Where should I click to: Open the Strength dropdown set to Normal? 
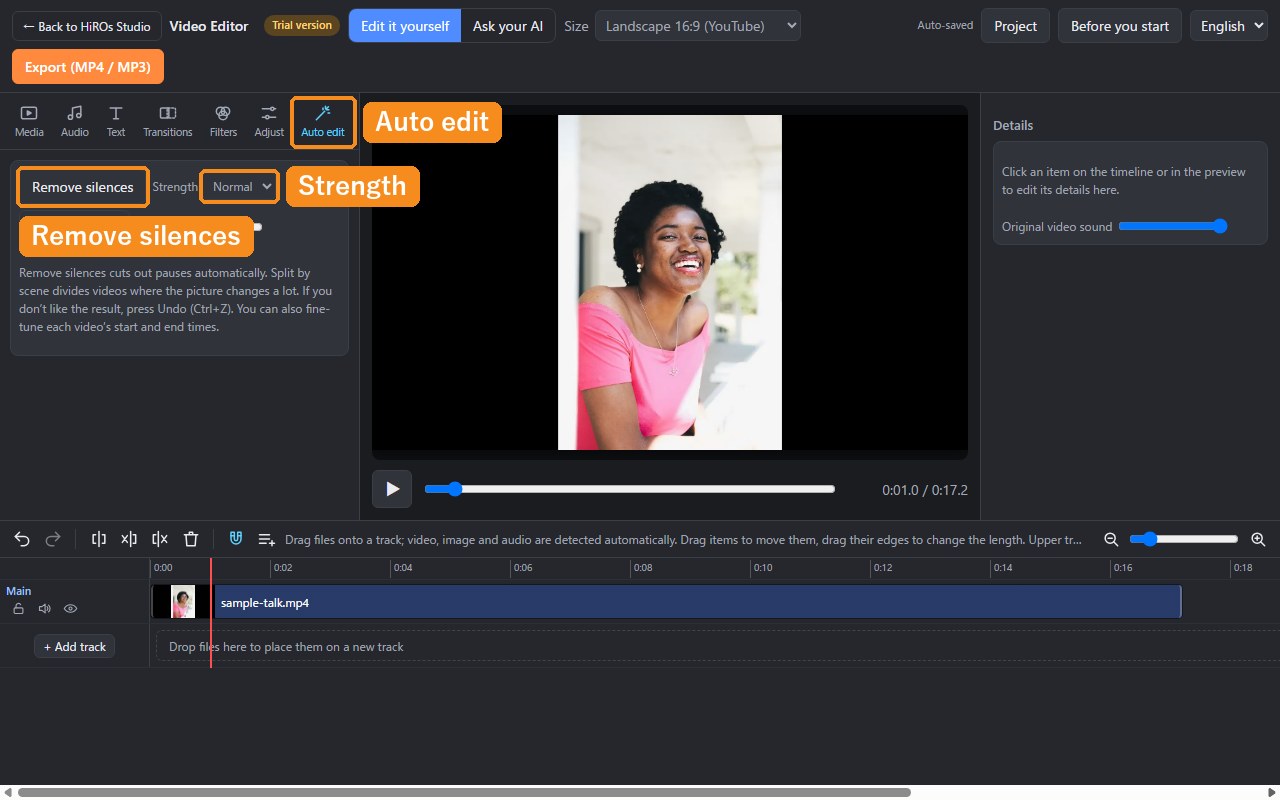tap(239, 187)
